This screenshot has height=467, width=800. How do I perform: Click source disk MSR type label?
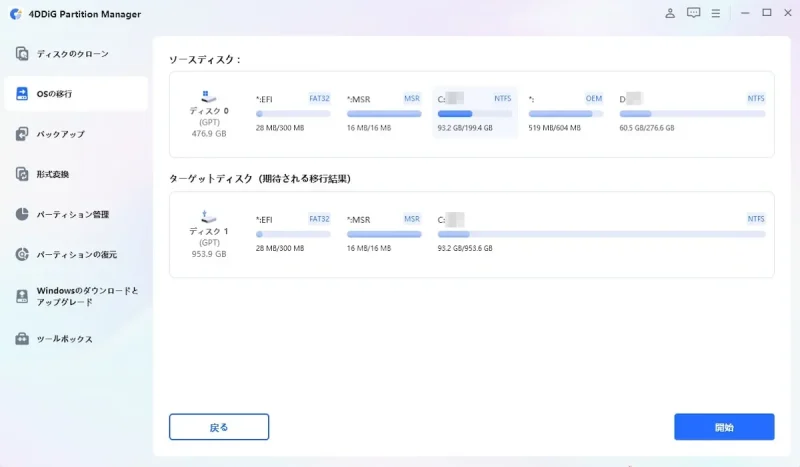pos(412,99)
